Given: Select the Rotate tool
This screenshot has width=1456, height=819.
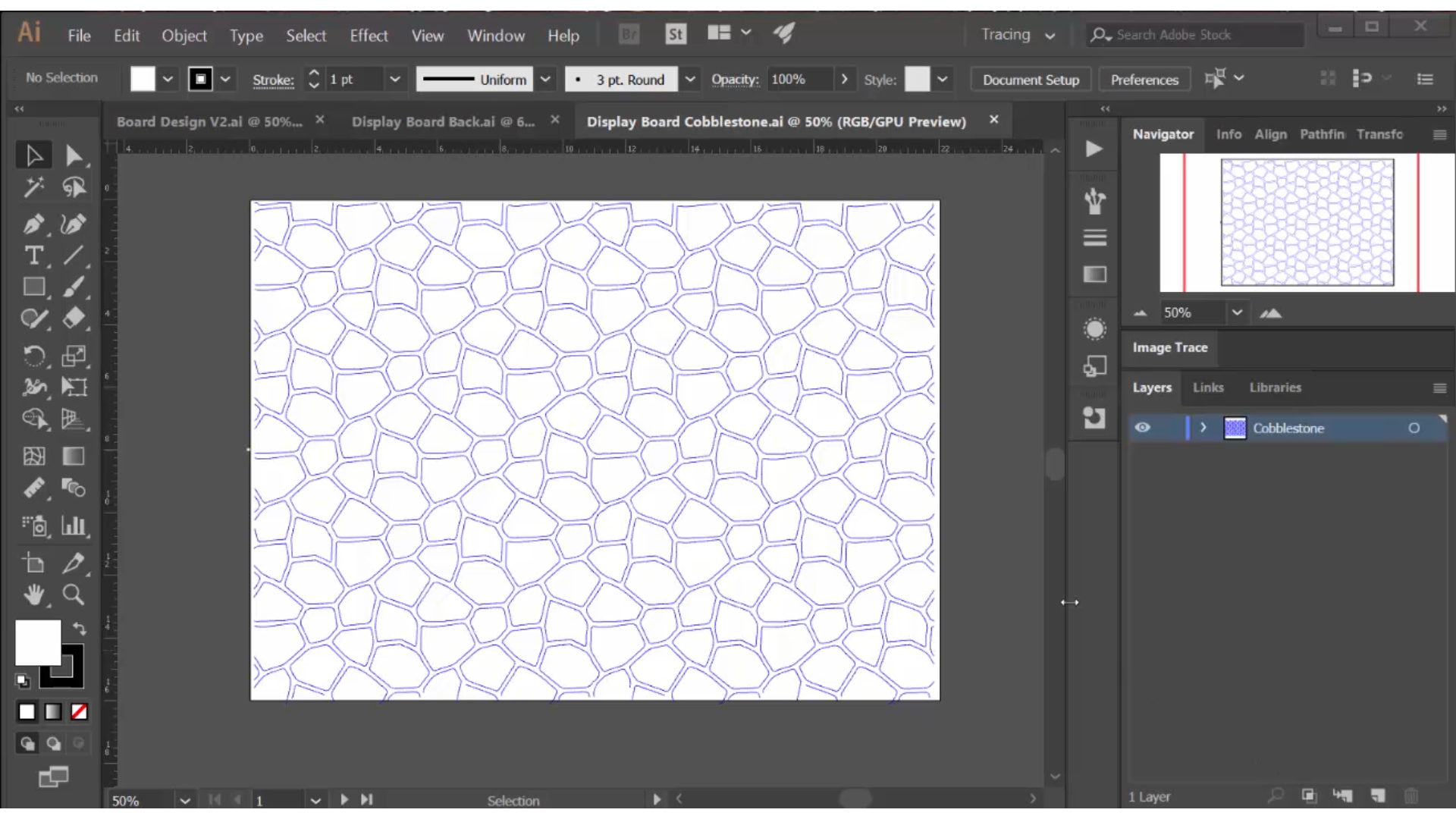Looking at the screenshot, I should point(34,354).
